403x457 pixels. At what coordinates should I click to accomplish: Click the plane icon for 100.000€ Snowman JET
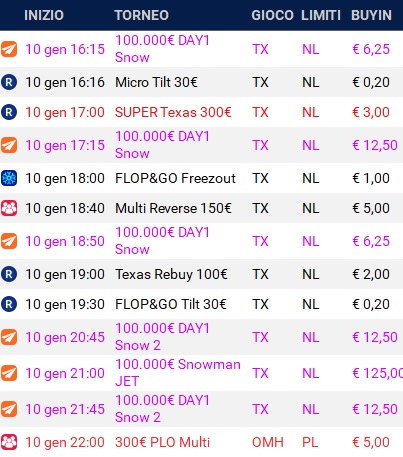point(9,373)
